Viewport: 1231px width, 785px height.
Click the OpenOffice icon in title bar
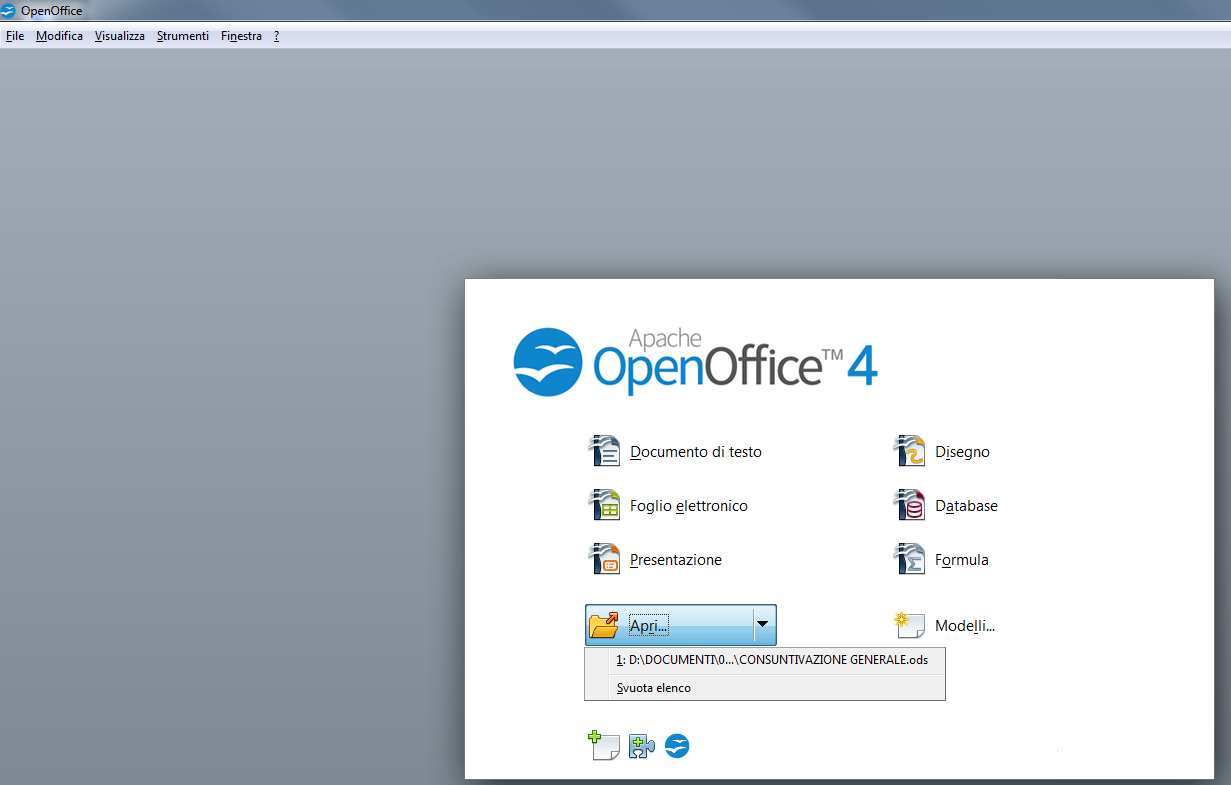[x=8, y=11]
